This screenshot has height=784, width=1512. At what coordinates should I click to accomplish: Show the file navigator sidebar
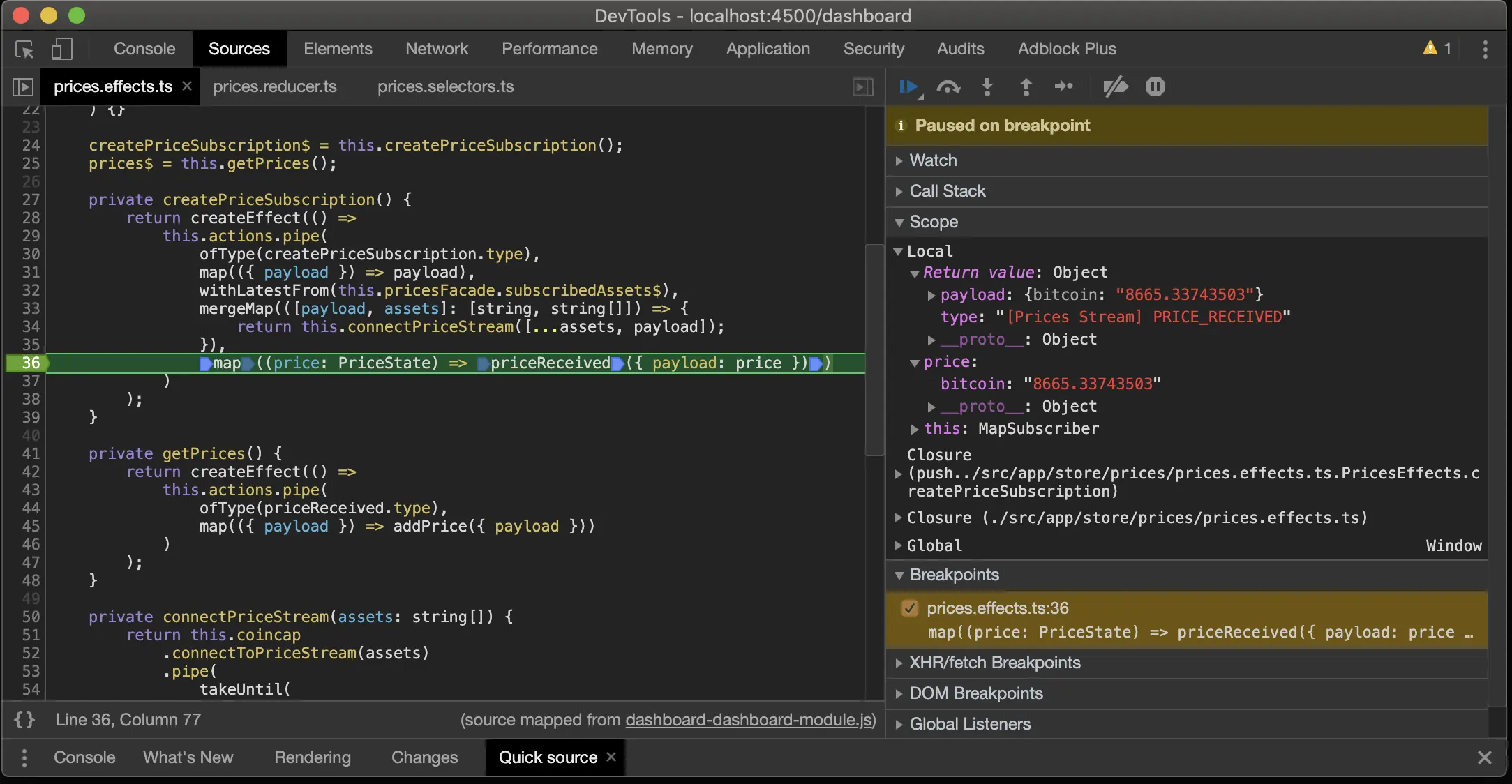[x=23, y=86]
